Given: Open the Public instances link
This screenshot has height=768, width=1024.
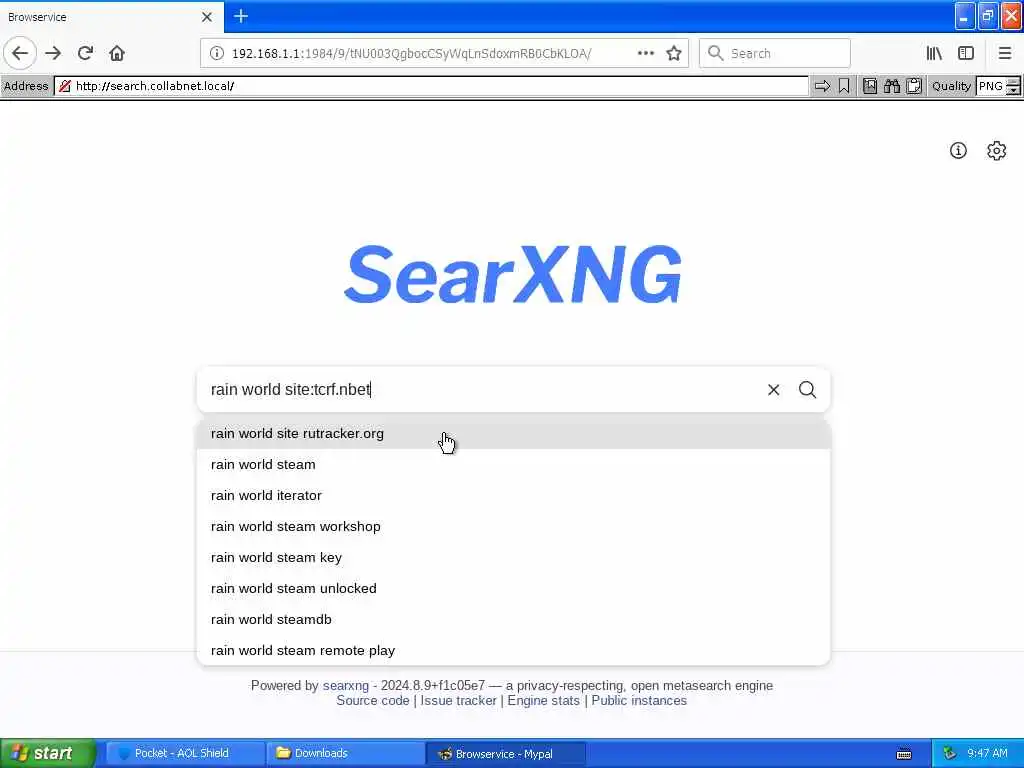Looking at the screenshot, I should tap(639, 701).
